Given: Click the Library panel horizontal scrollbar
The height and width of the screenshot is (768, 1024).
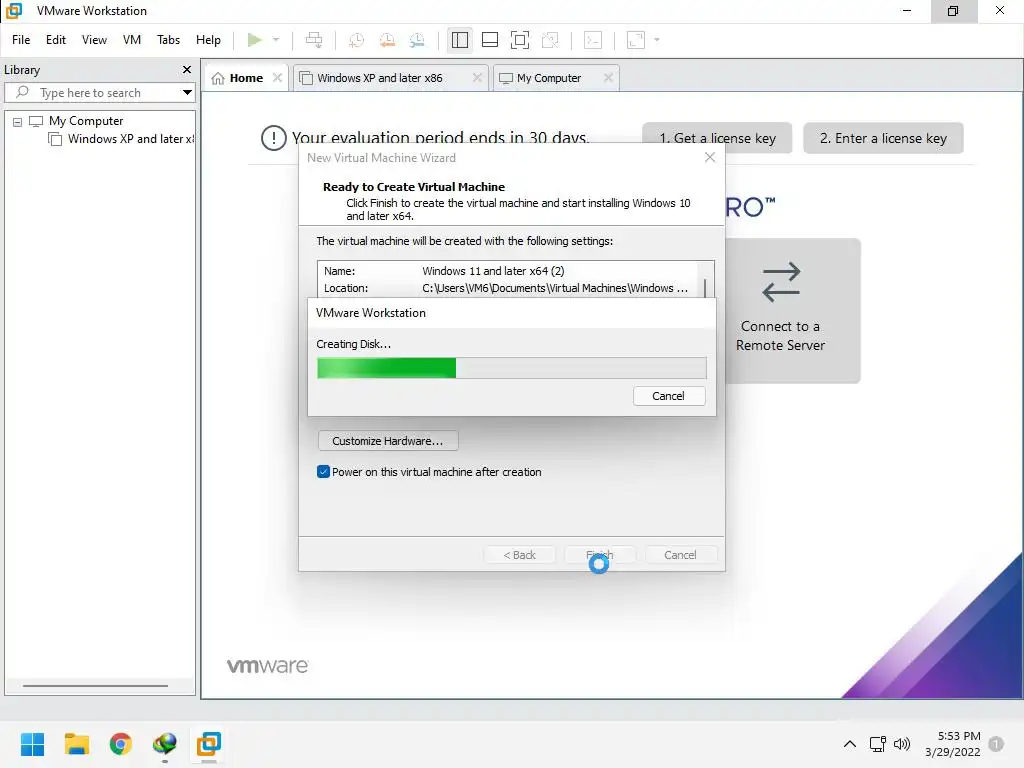Looking at the screenshot, I should point(95,686).
